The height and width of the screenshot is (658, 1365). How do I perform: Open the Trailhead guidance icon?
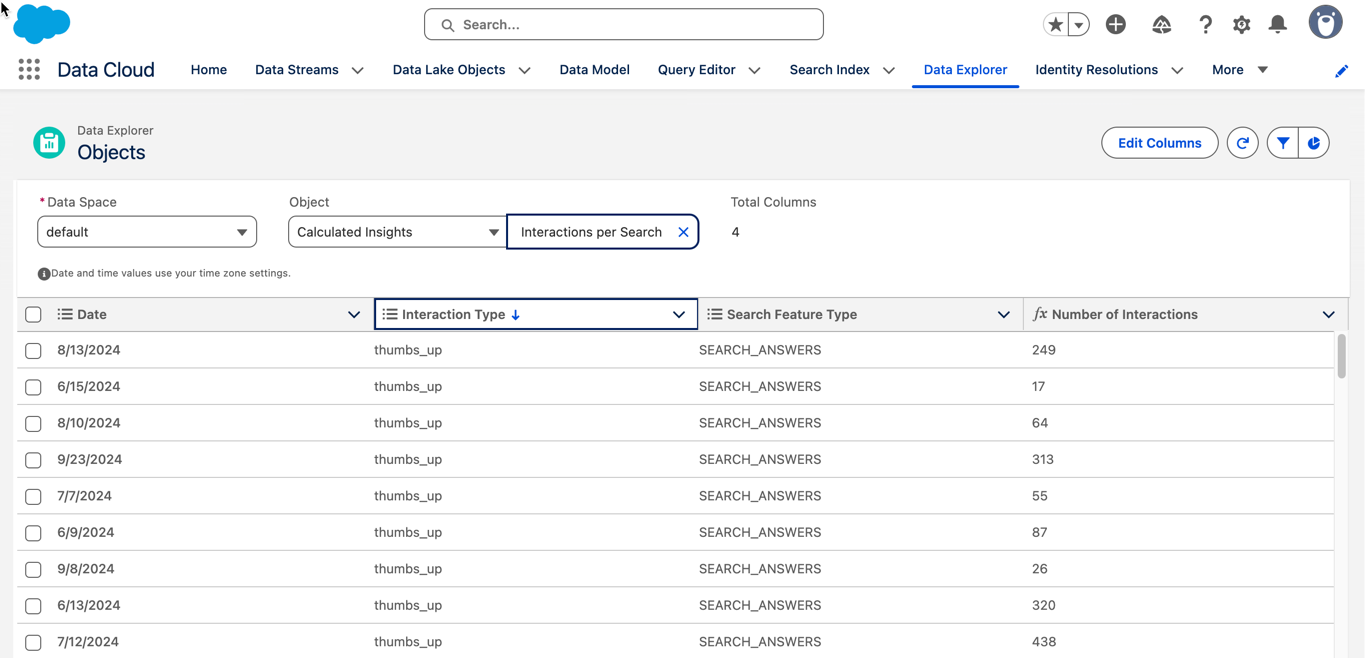(1161, 25)
